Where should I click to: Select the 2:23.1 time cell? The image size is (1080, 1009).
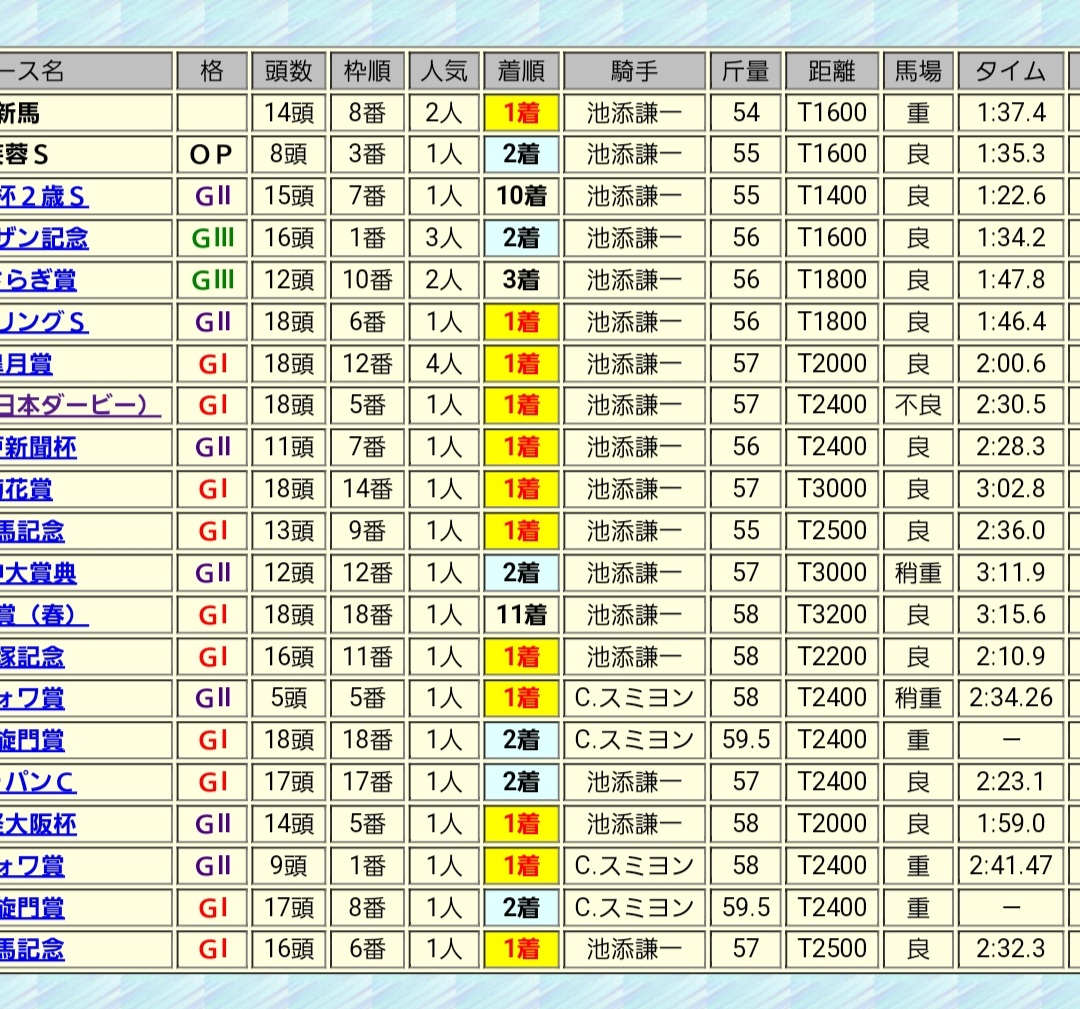1010,782
